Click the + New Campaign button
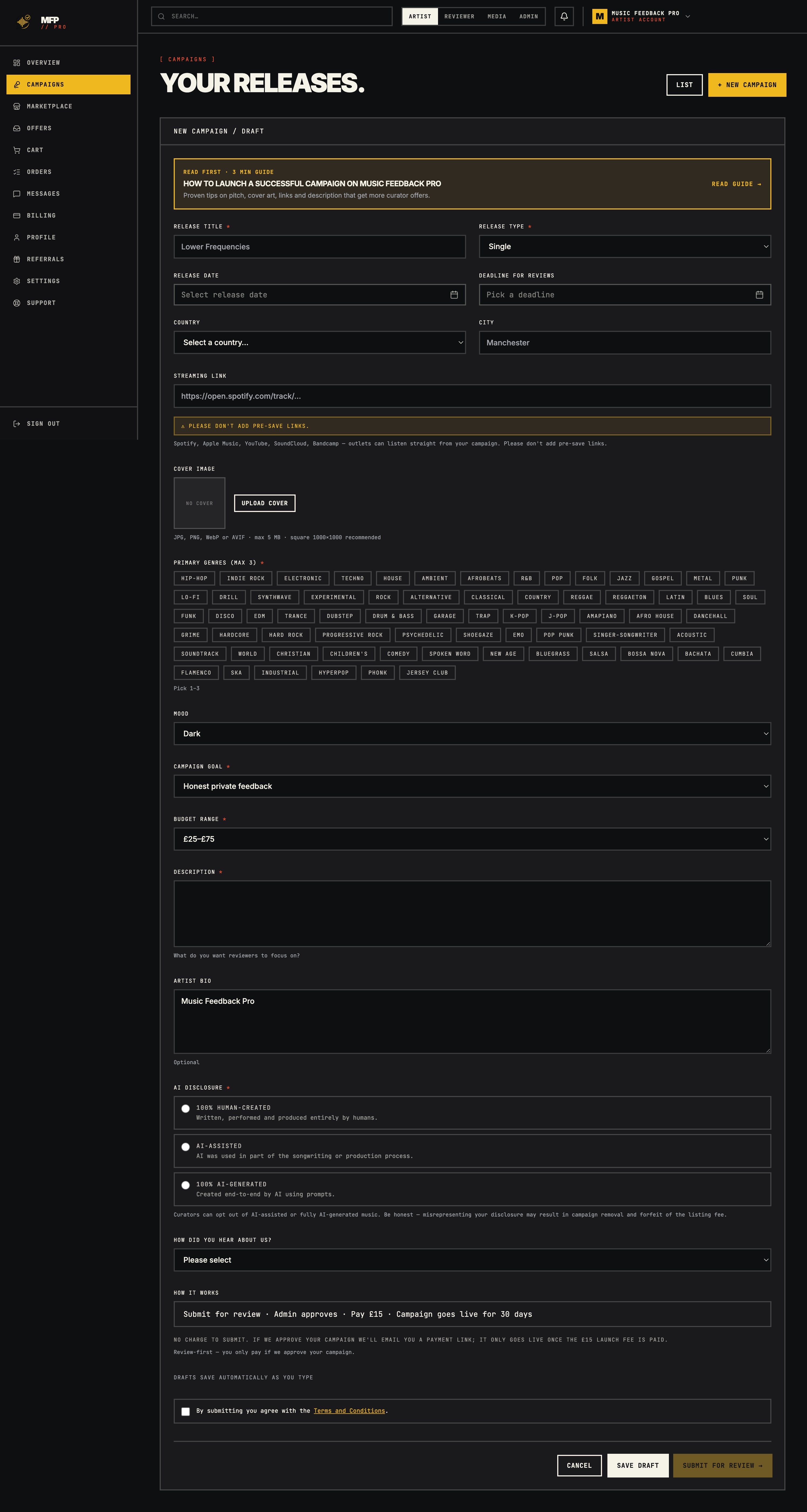 point(747,85)
